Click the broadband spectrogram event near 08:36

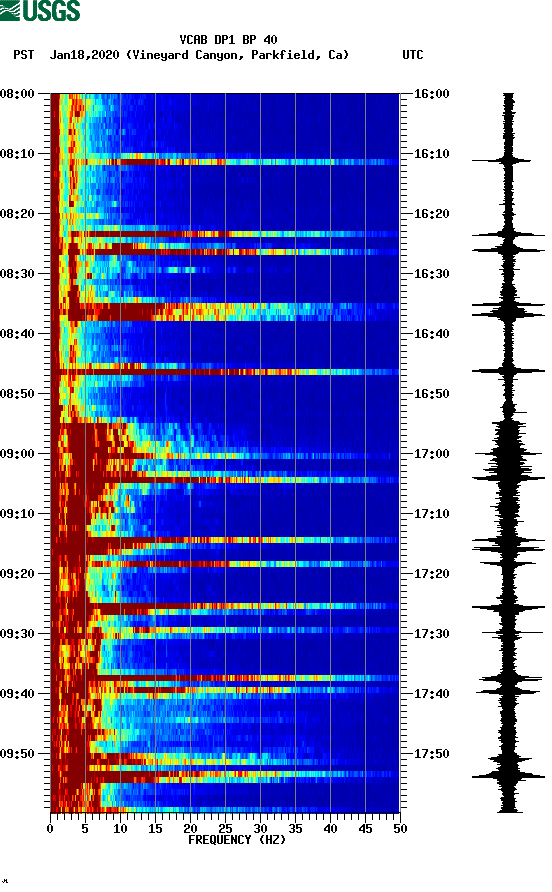pos(225,312)
